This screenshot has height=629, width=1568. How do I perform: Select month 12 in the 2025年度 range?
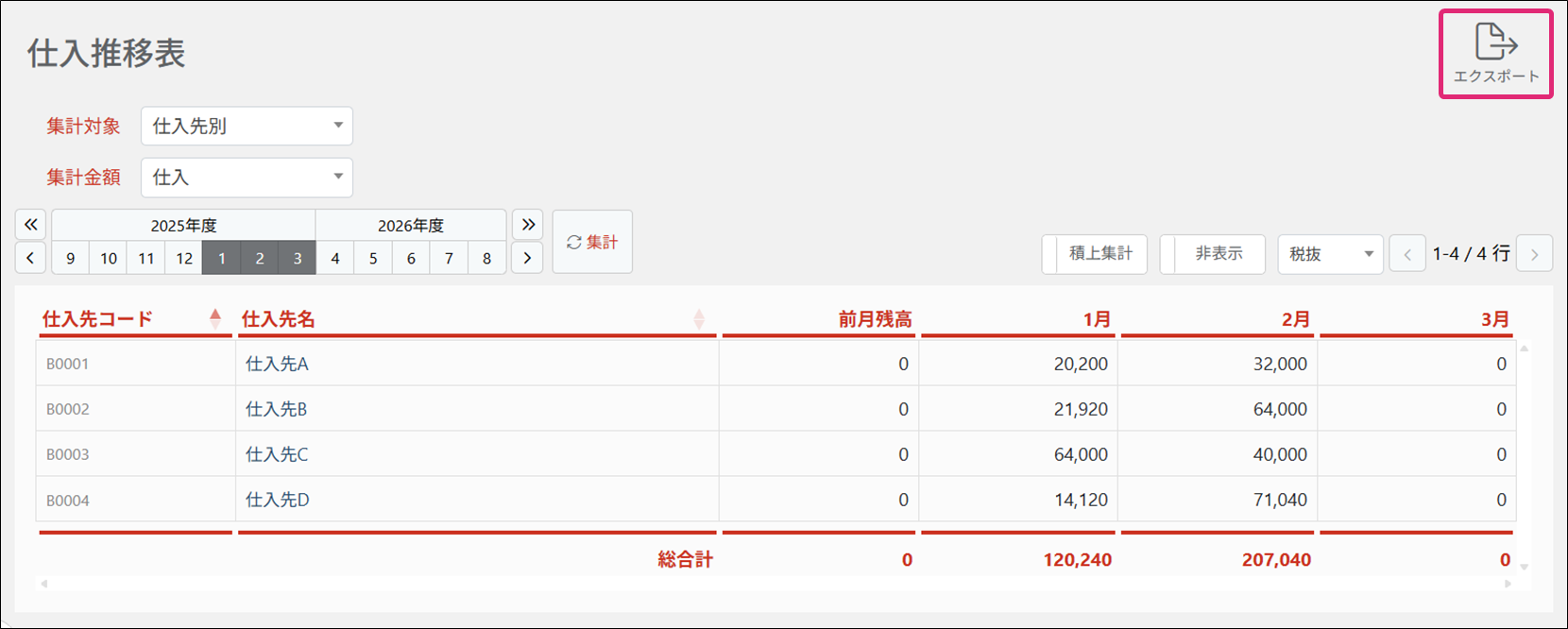pos(184,258)
